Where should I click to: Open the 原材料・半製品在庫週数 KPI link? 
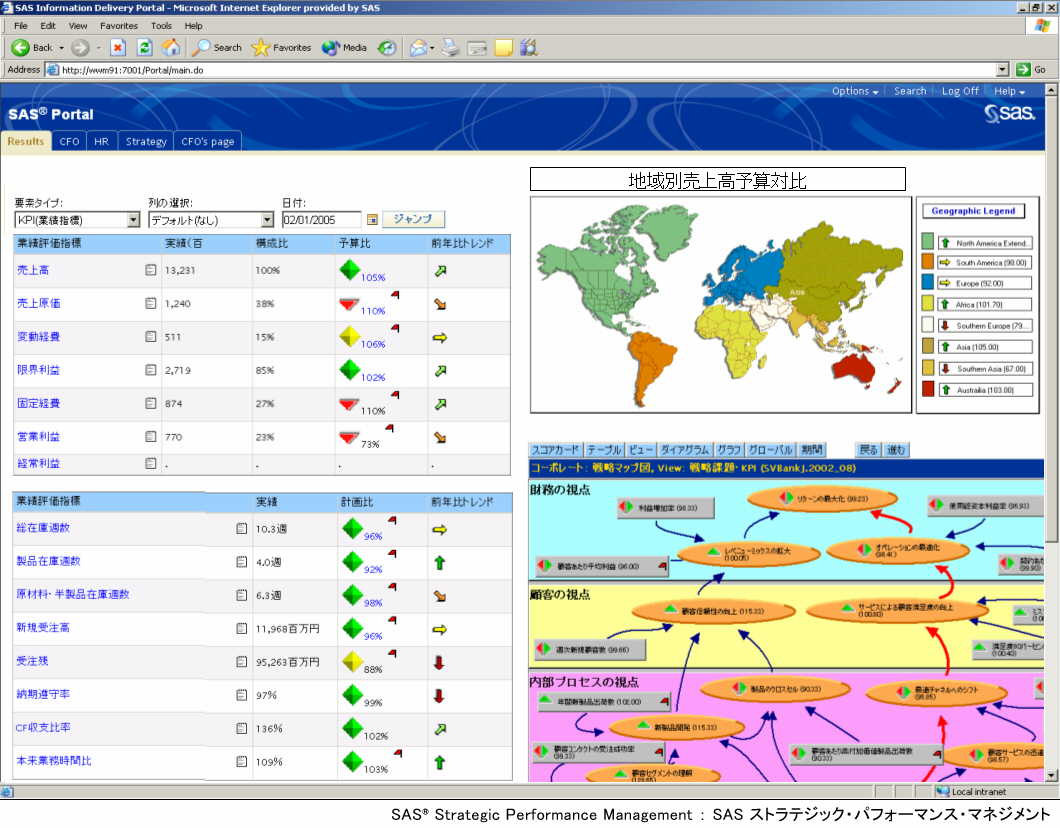(72, 594)
